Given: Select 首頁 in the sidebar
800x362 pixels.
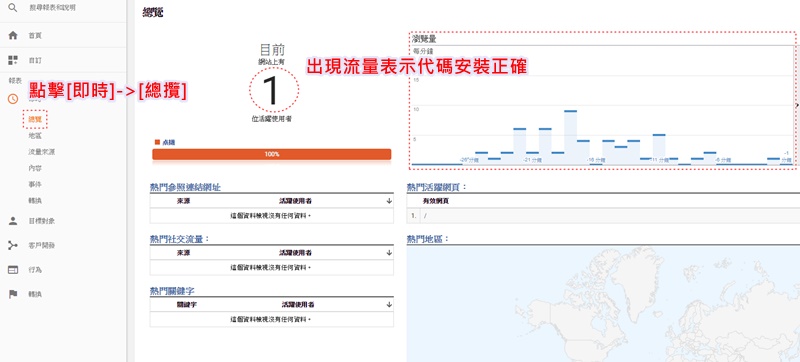Looking at the screenshot, I should tap(35, 36).
